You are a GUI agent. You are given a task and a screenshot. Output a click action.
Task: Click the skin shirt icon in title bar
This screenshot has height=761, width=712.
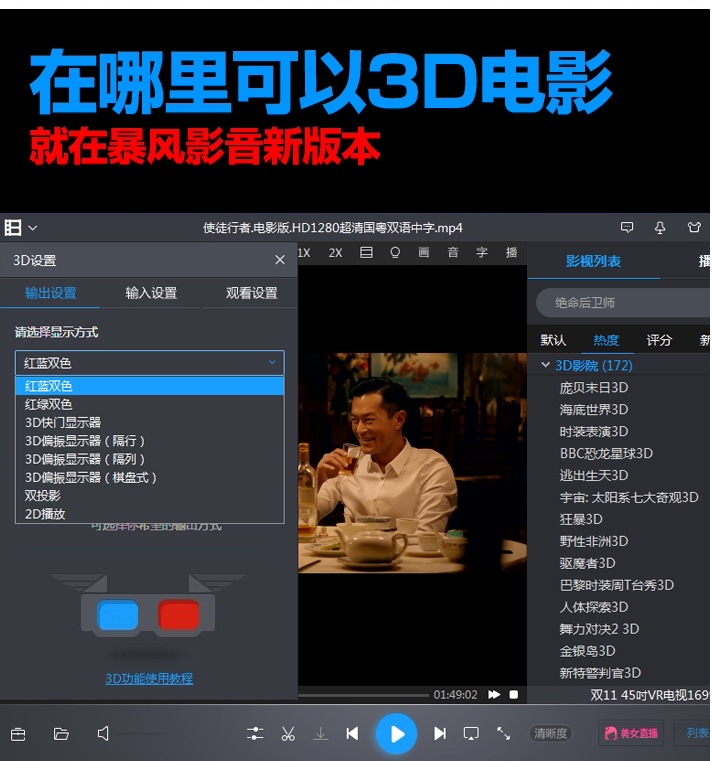694,228
